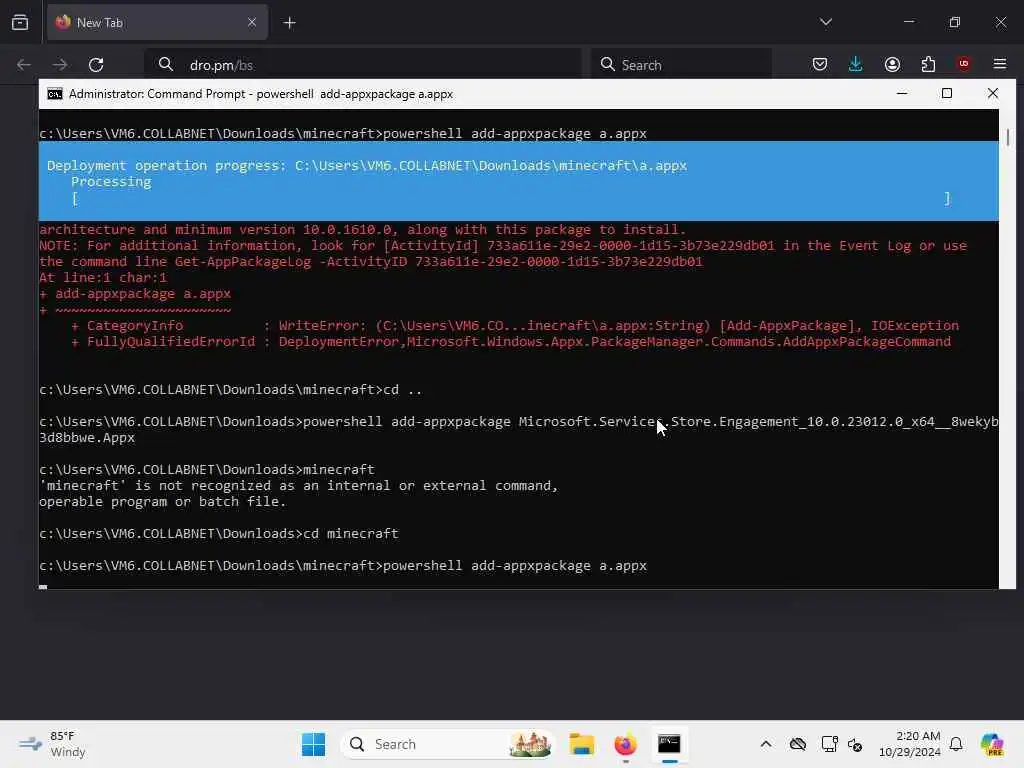This screenshot has width=1024, height=768.
Task: Minimize the Command Prompt window
Action: coord(902,93)
